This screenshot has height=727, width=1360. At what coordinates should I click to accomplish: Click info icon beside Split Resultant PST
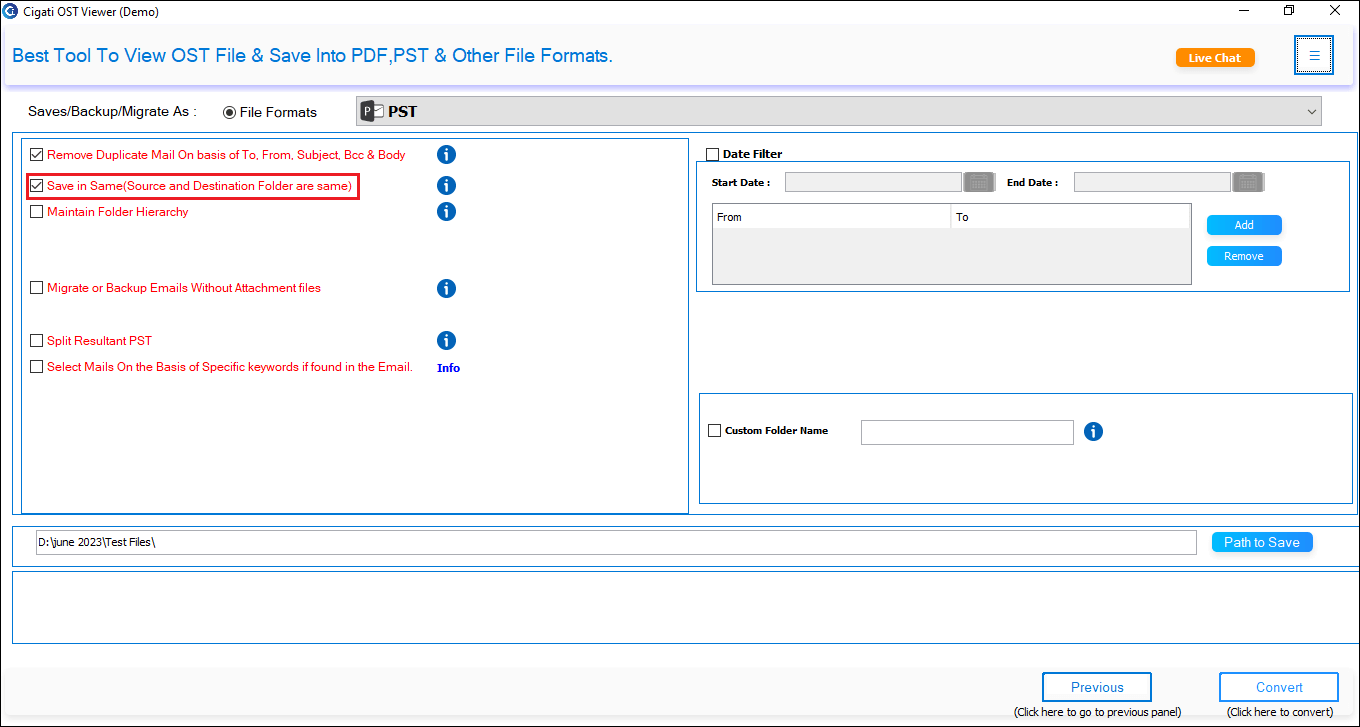(x=447, y=340)
